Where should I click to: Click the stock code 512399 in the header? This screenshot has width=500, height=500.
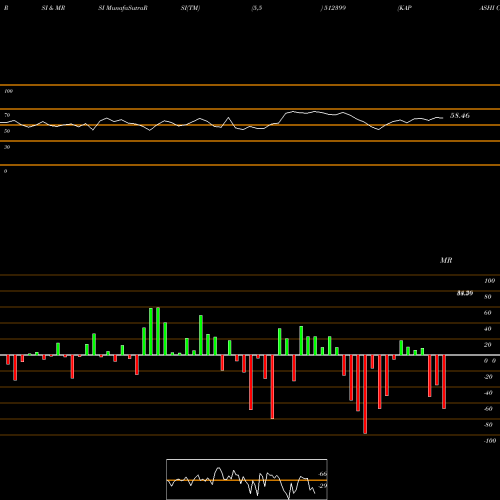click(334, 8)
